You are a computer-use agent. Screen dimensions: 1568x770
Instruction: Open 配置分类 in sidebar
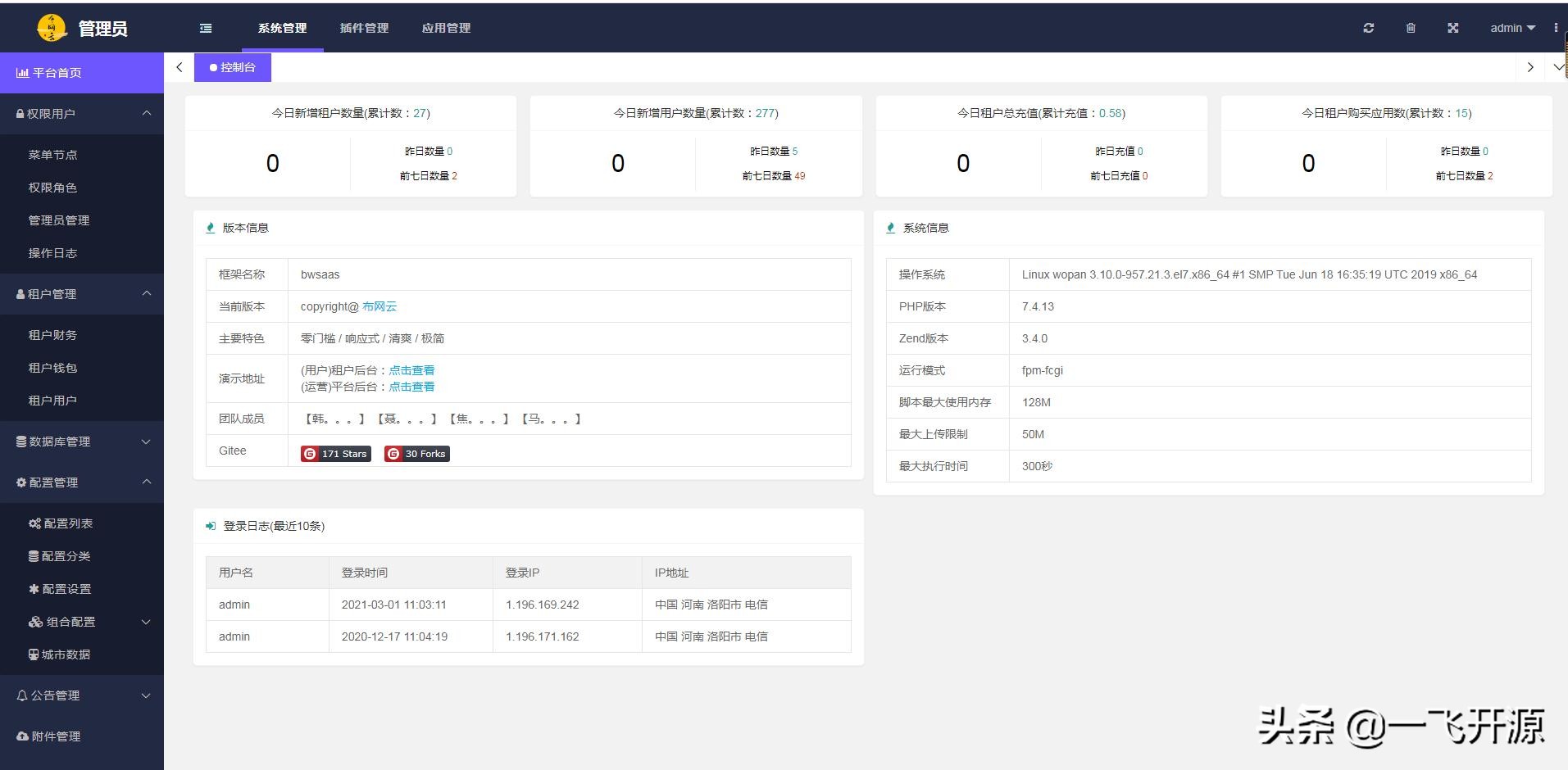pyautogui.click(x=59, y=556)
